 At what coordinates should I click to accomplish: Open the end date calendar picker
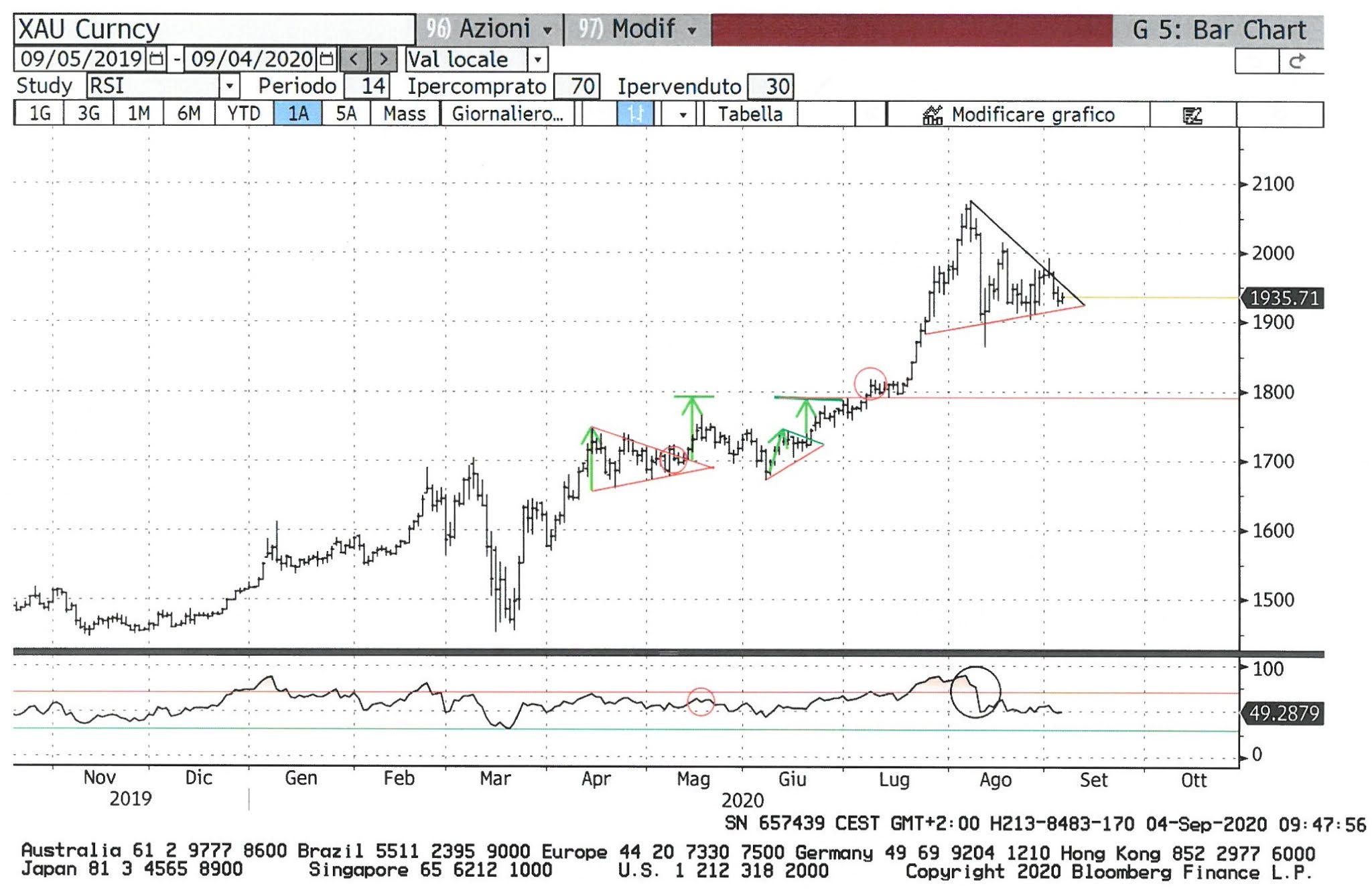pyautogui.click(x=326, y=59)
